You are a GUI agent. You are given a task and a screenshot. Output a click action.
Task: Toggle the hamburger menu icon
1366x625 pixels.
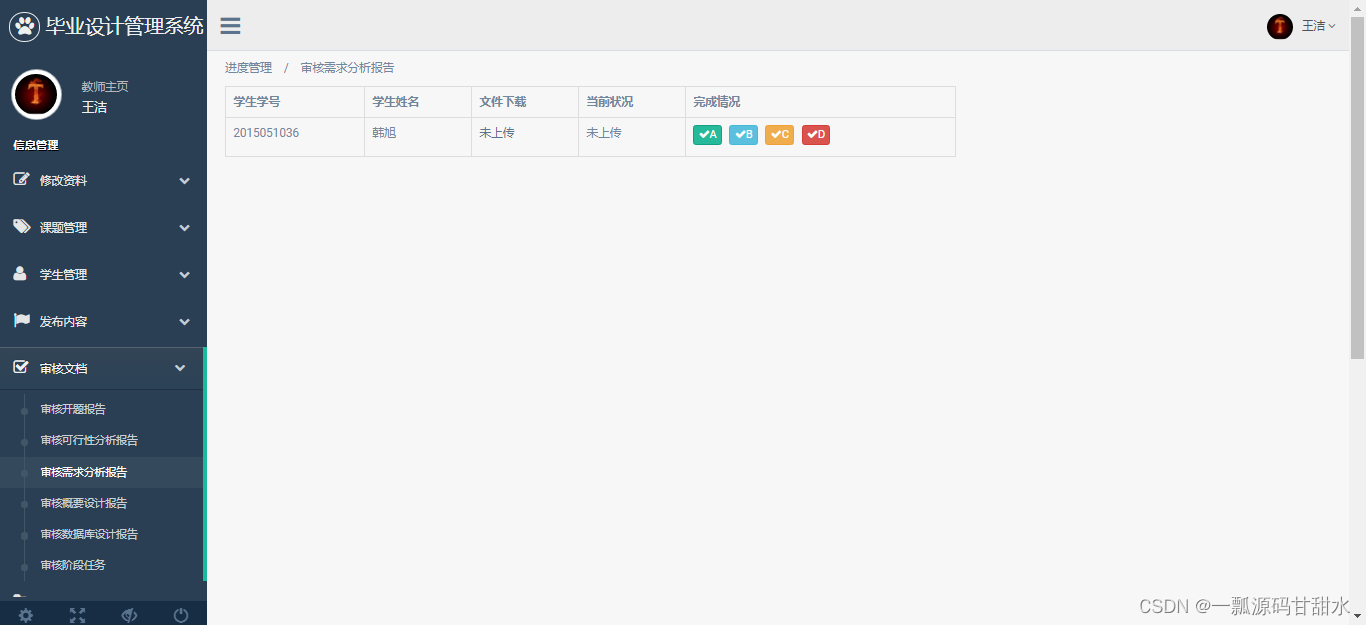click(x=230, y=26)
